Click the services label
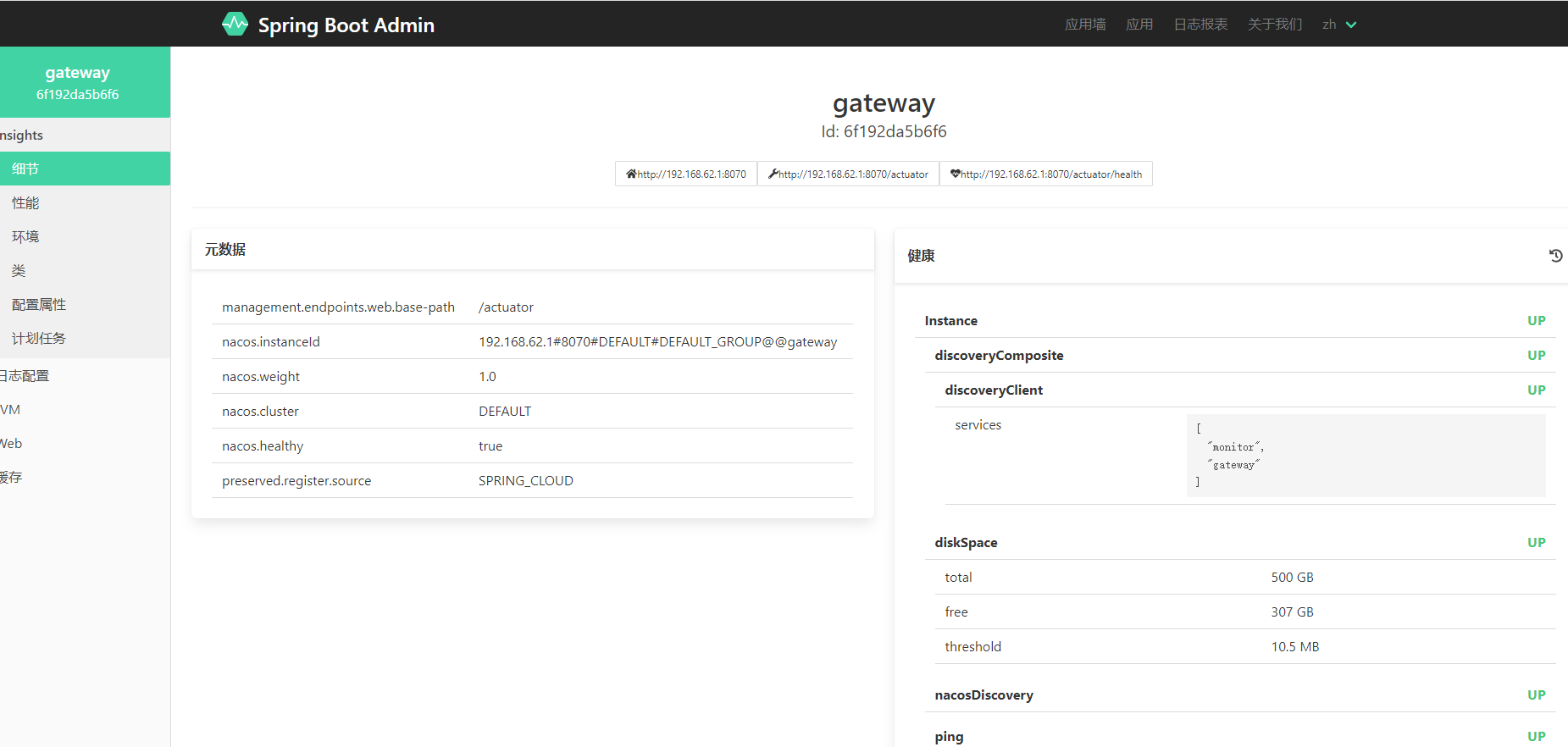Viewport: 1568px width, 747px height. pyautogui.click(x=978, y=424)
